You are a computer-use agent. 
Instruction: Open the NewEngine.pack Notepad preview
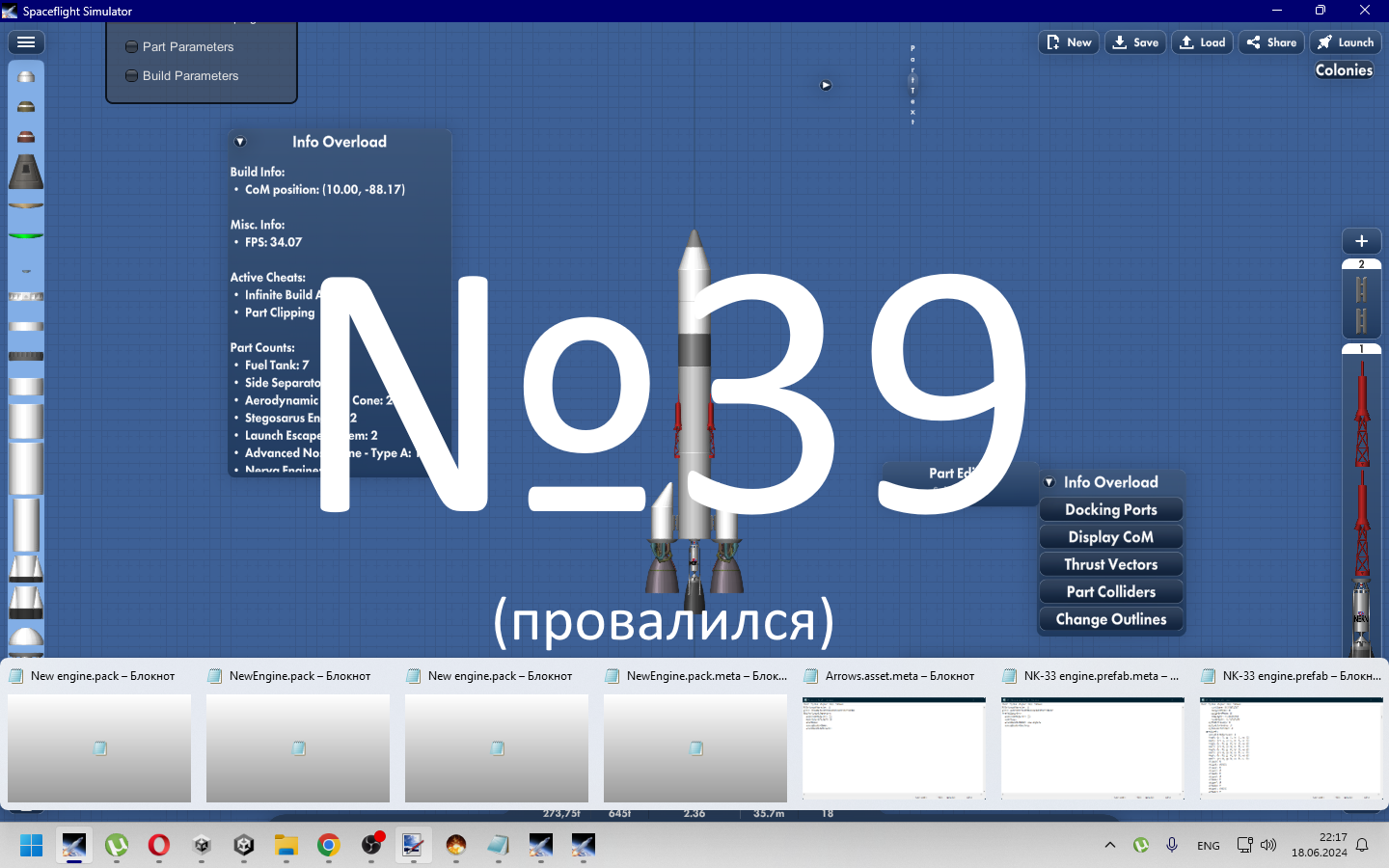click(298, 735)
